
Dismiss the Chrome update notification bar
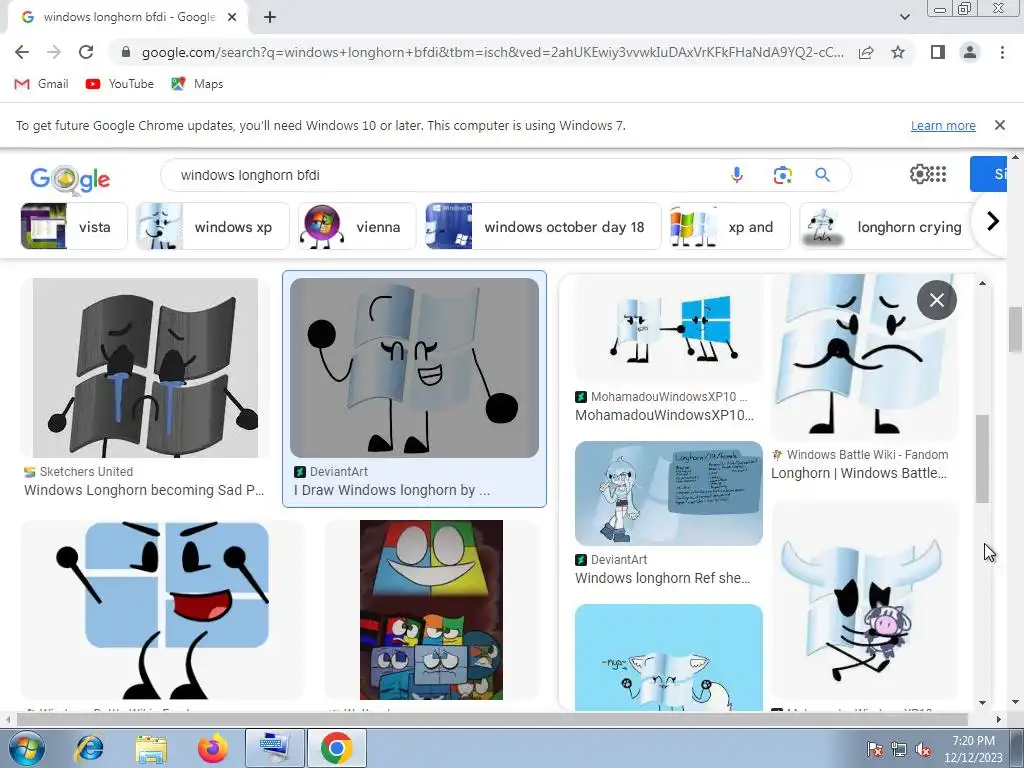999,125
